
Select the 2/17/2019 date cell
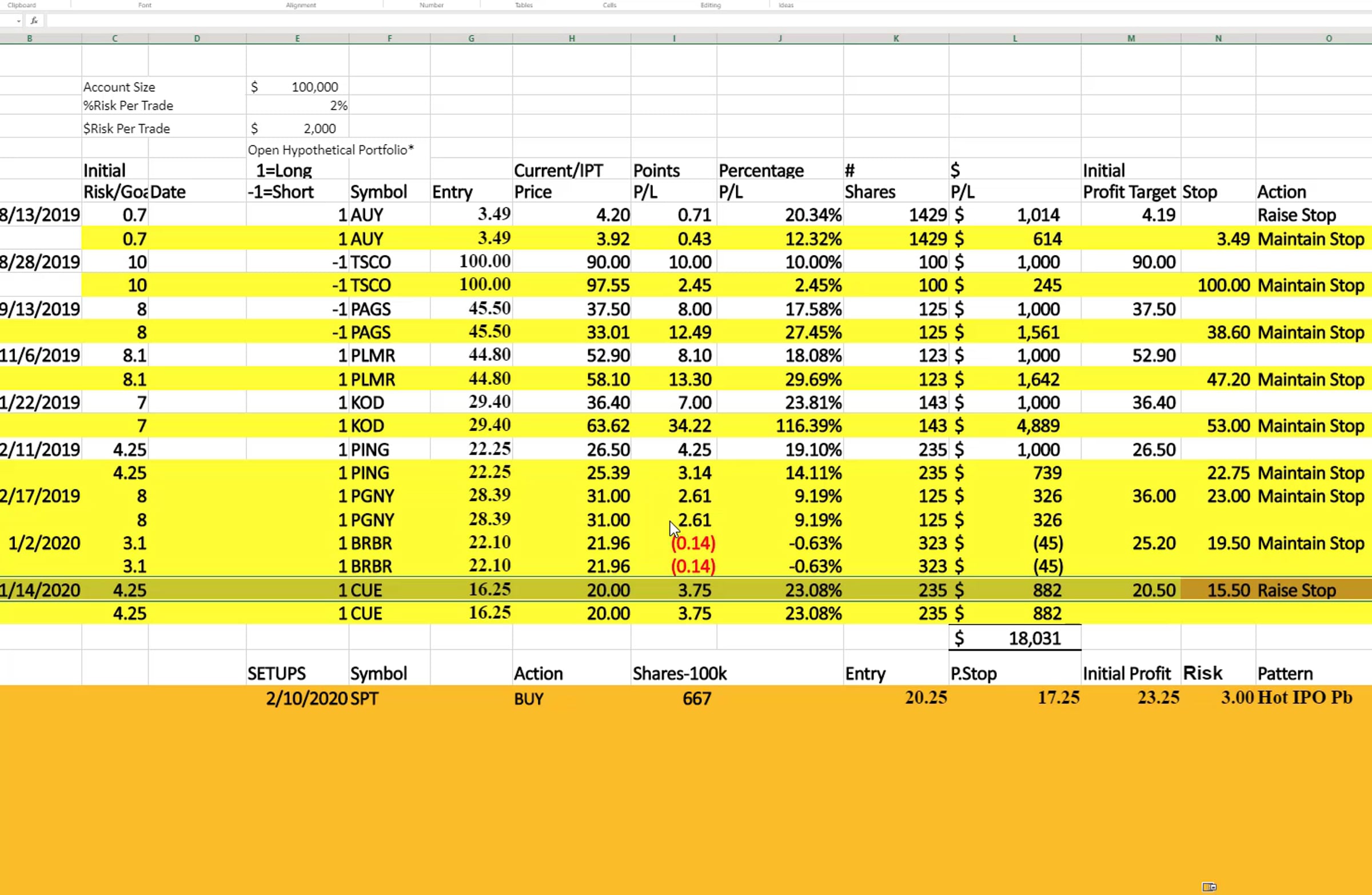[40, 496]
